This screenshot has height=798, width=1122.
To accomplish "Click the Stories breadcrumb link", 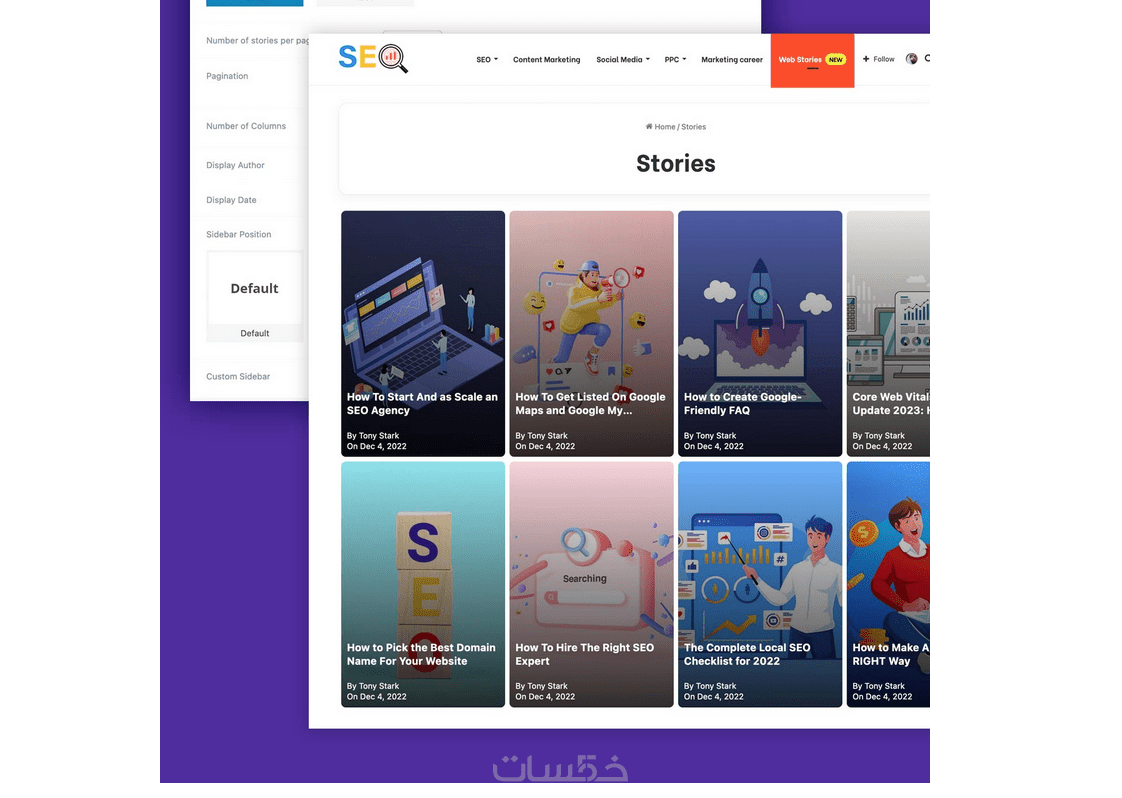I will click(x=693, y=127).
